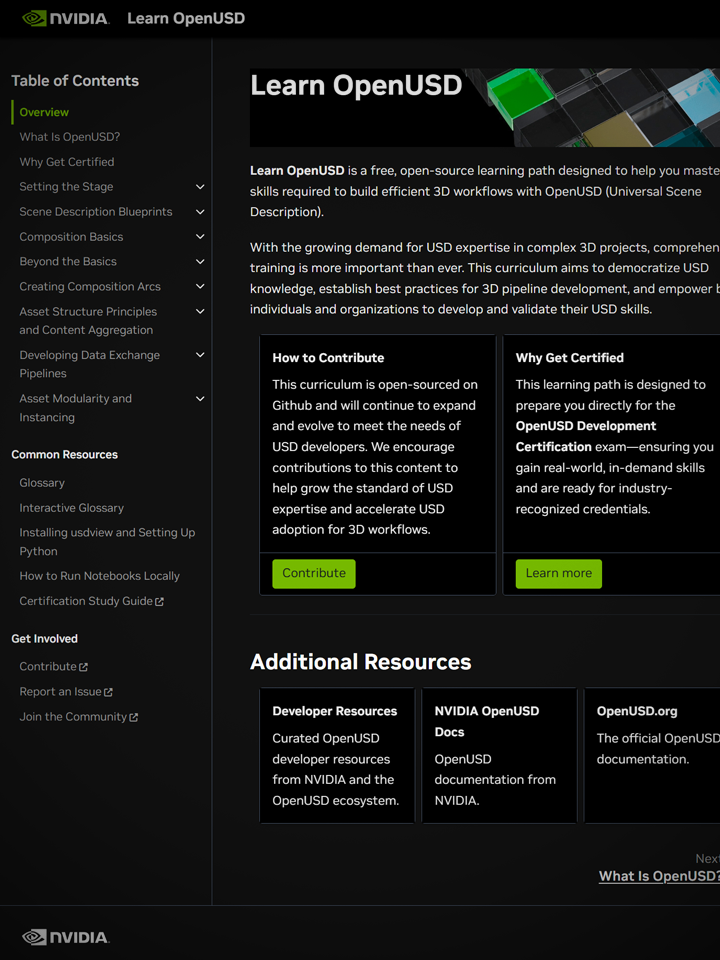Click external link icon beside Report an Issue
Viewport: 720px width, 960px height.
tap(108, 692)
